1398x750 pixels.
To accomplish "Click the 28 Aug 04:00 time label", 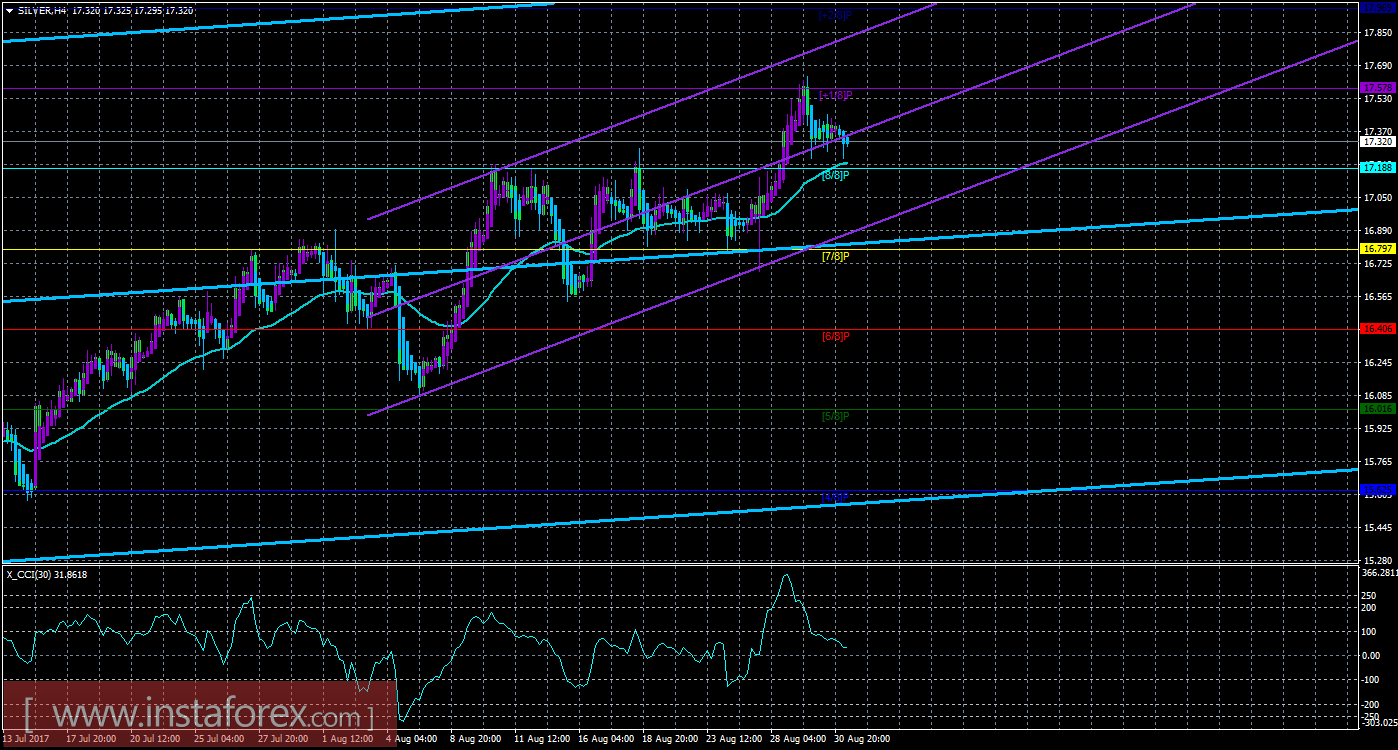I will coord(799,739).
